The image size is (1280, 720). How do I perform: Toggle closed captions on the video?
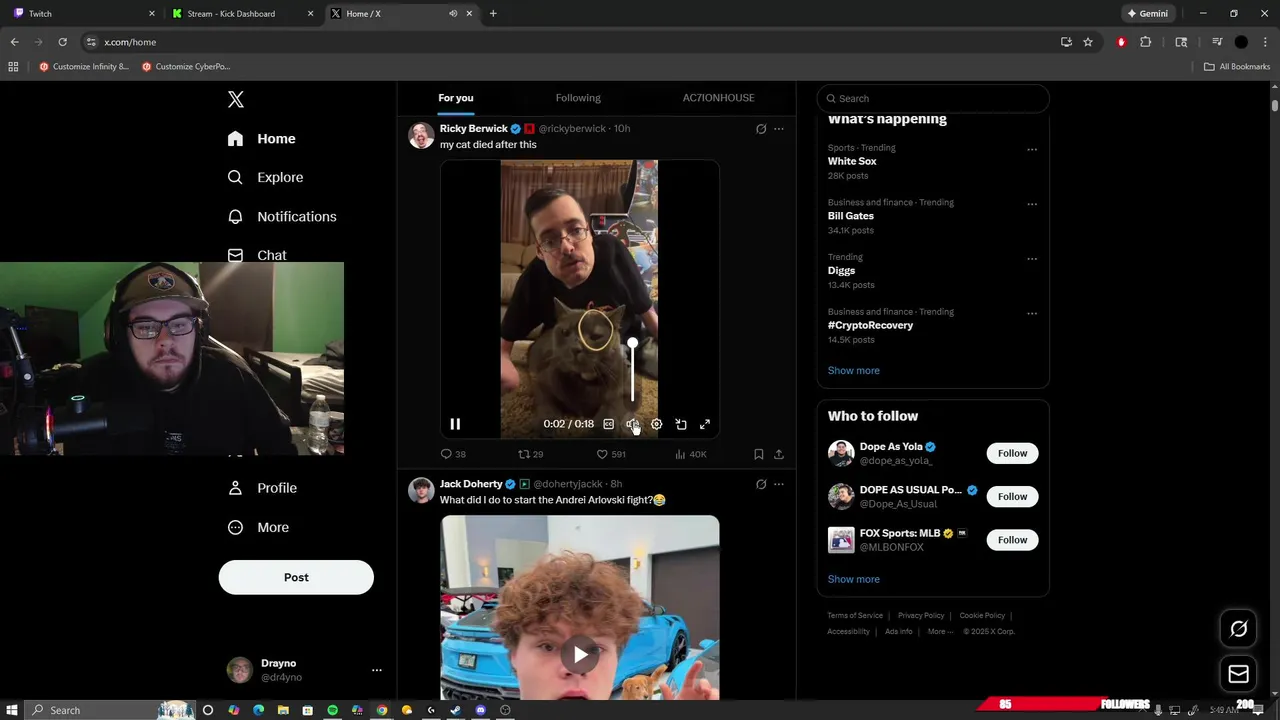[608, 424]
